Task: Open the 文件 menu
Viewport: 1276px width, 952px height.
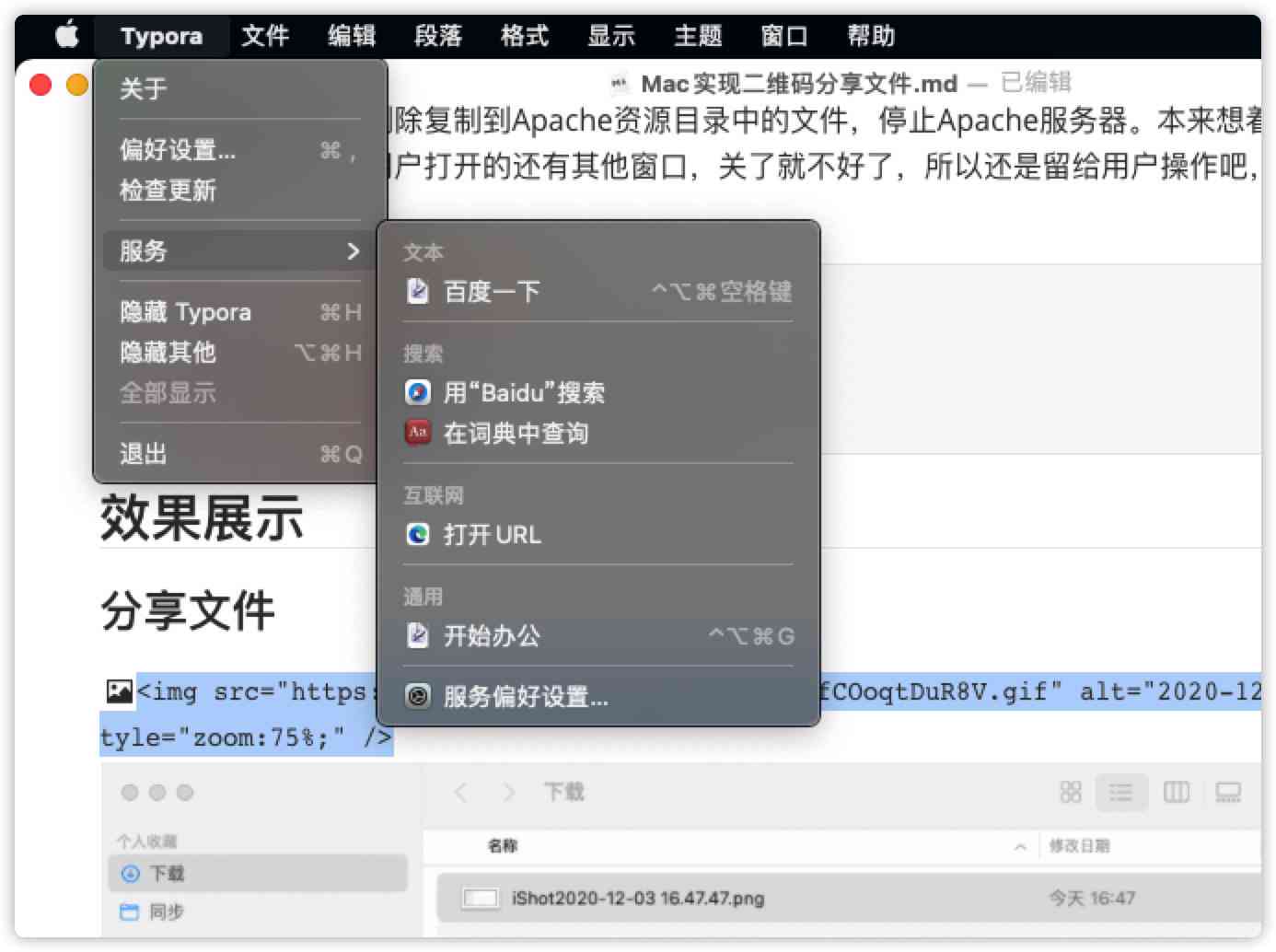Action: (x=265, y=36)
